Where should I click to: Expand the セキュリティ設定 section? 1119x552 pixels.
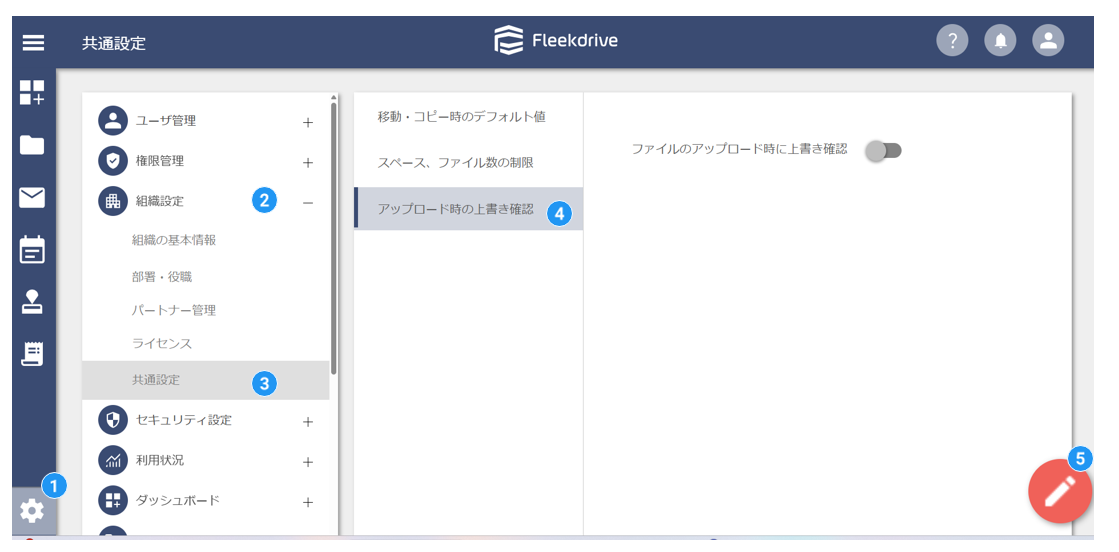click(x=308, y=422)
